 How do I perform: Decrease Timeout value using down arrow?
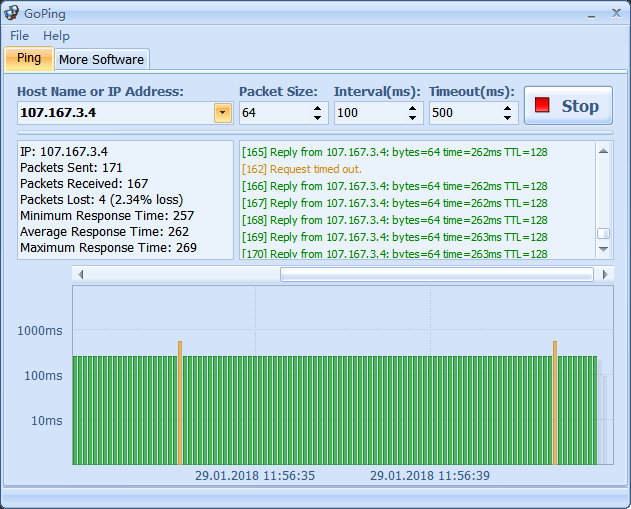coord(508,118)
